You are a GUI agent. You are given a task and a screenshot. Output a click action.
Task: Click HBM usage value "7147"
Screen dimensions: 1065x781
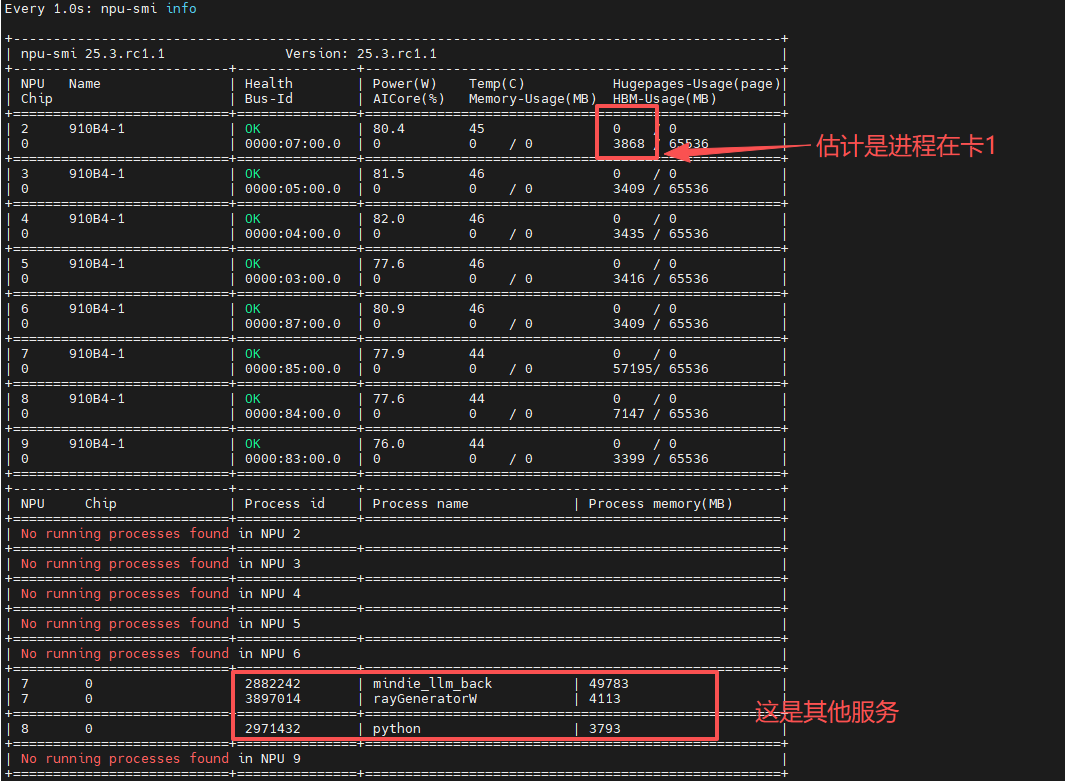pyautogui.click(x=628, y=414)
